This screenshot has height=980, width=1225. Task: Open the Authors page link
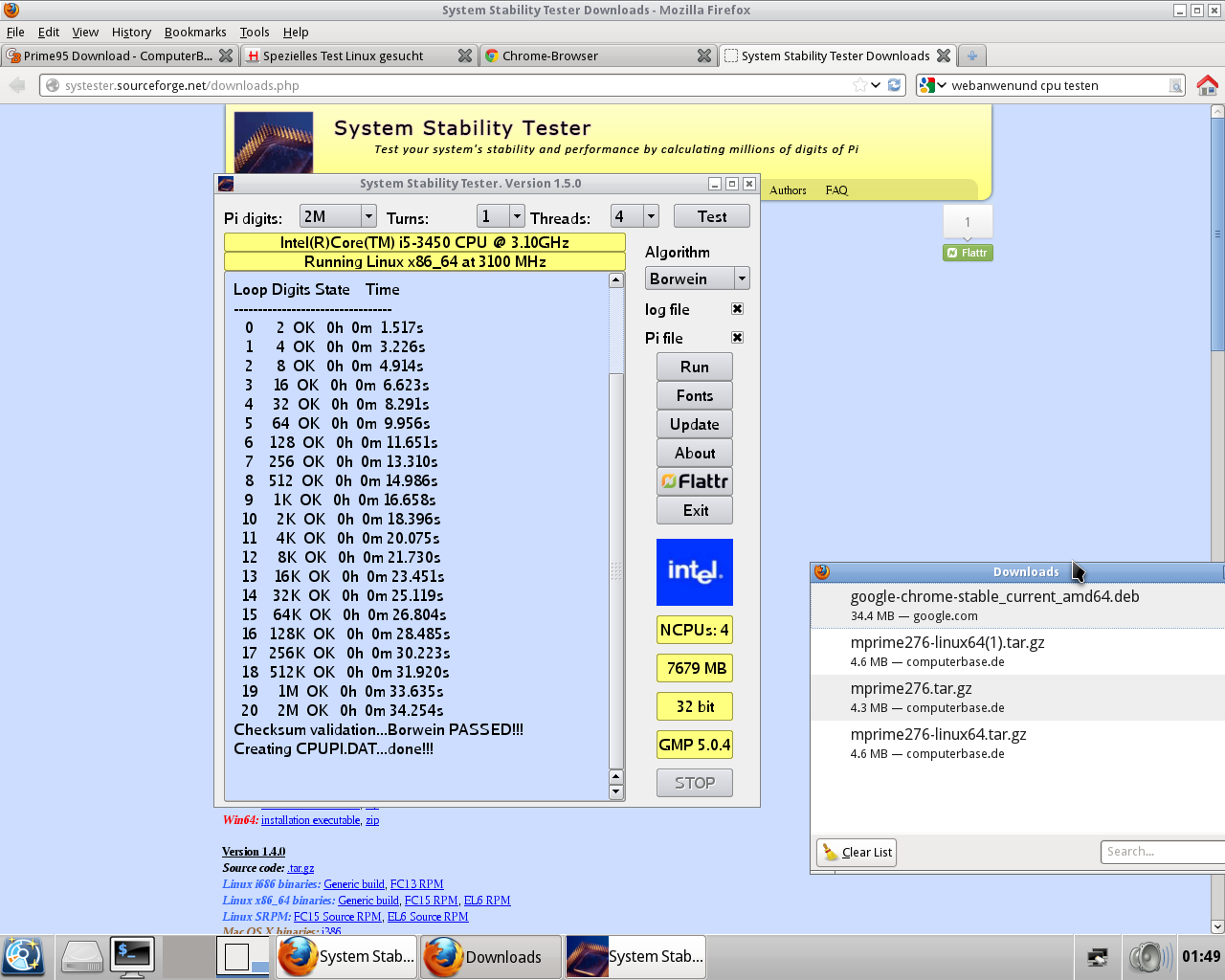(789, 190)
